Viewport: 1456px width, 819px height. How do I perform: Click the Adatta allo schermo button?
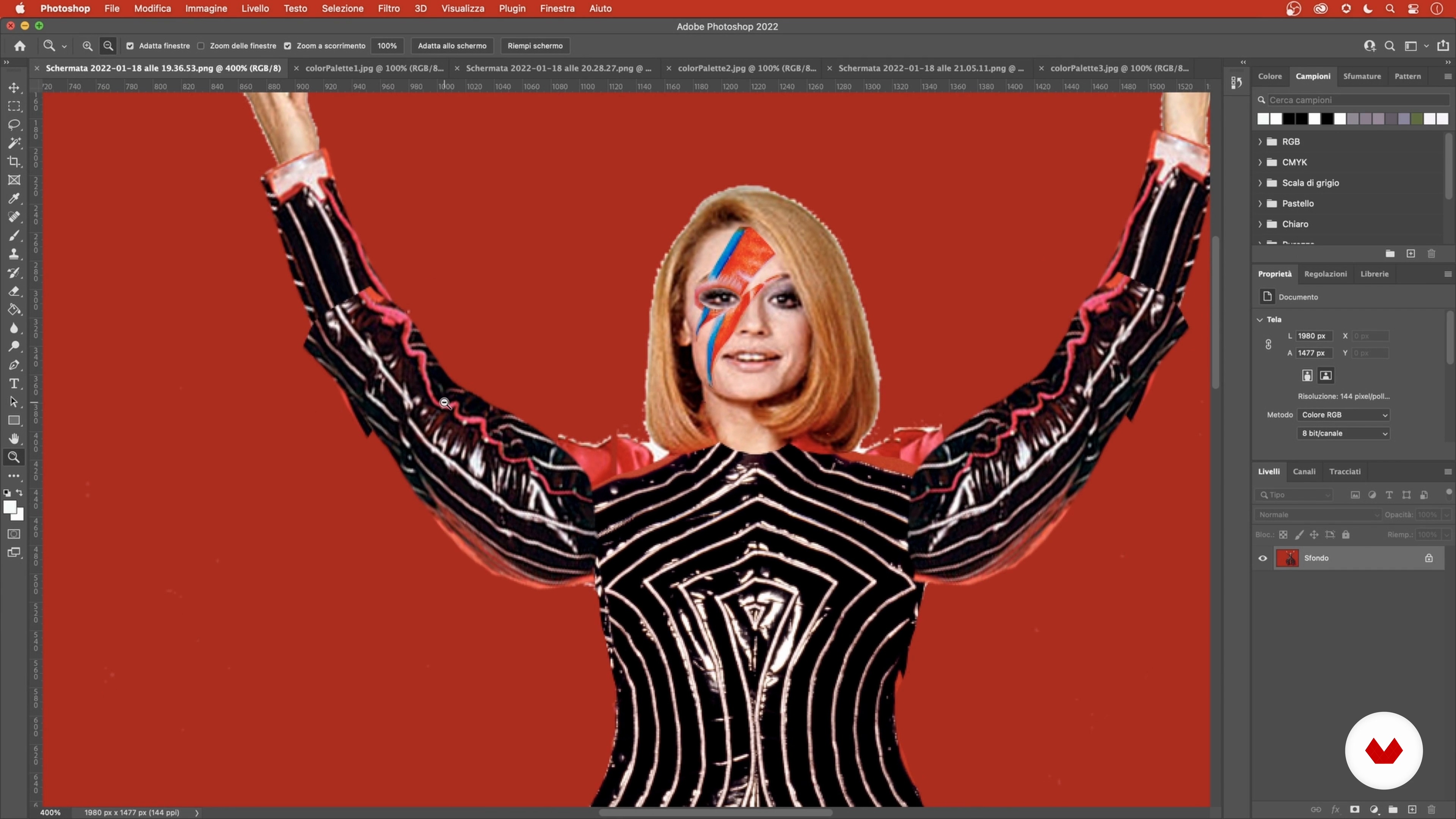(x=452, y=46)
